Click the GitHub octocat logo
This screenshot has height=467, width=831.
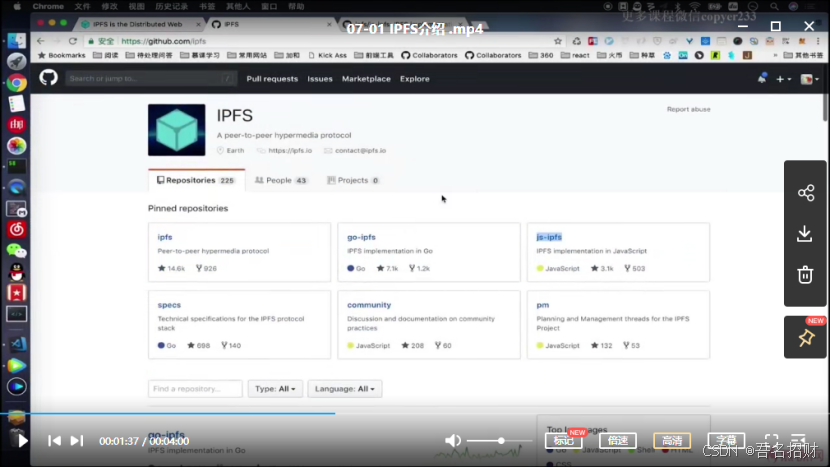pyautogui.click(x=48, y=78)
